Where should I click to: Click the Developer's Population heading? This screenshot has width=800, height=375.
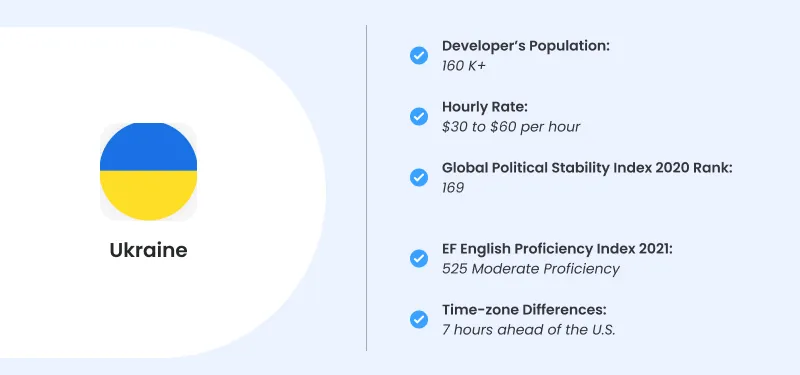tap(526, 46)
